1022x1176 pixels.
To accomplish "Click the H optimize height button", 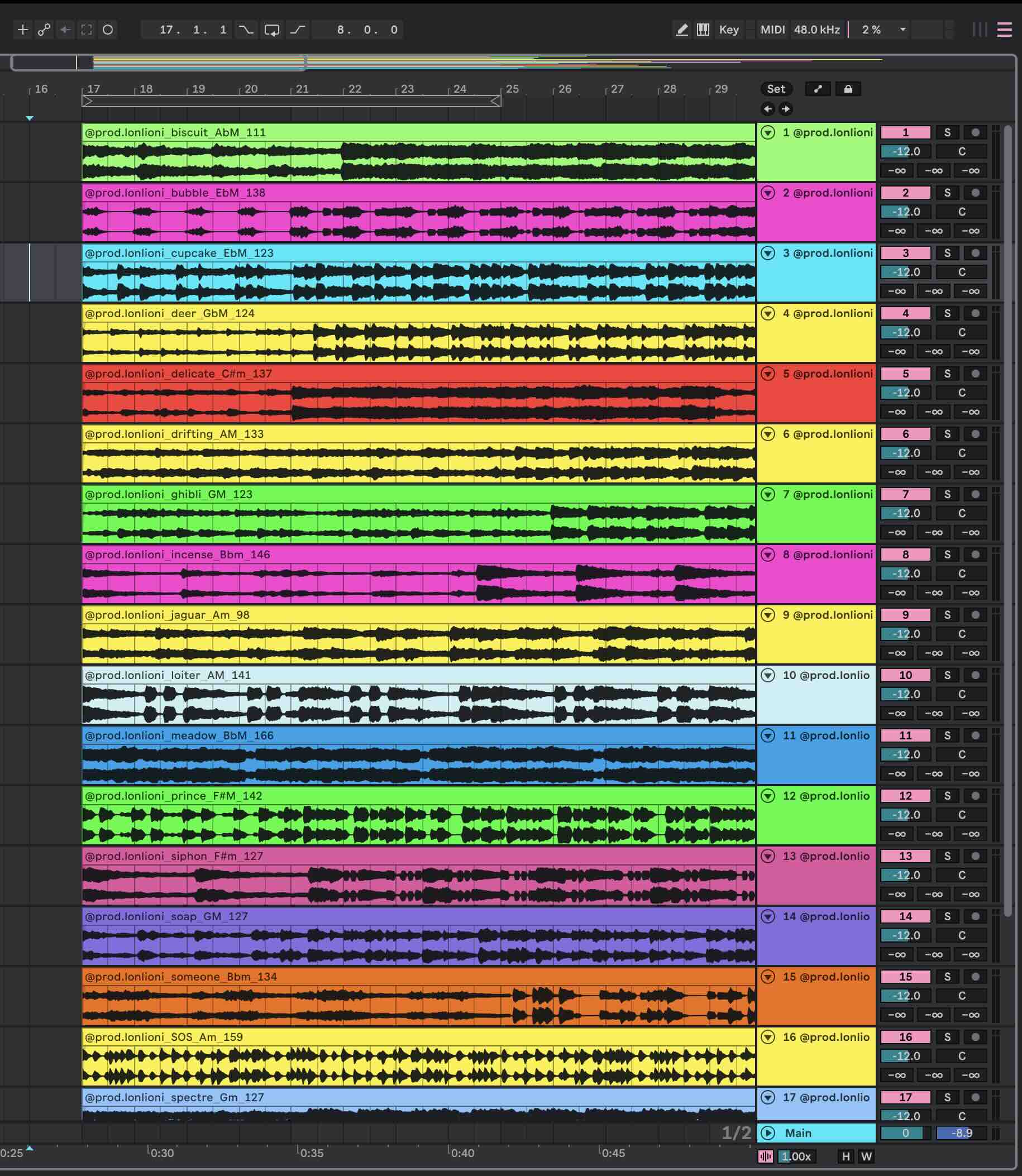I will click(x=846, y=1156).
